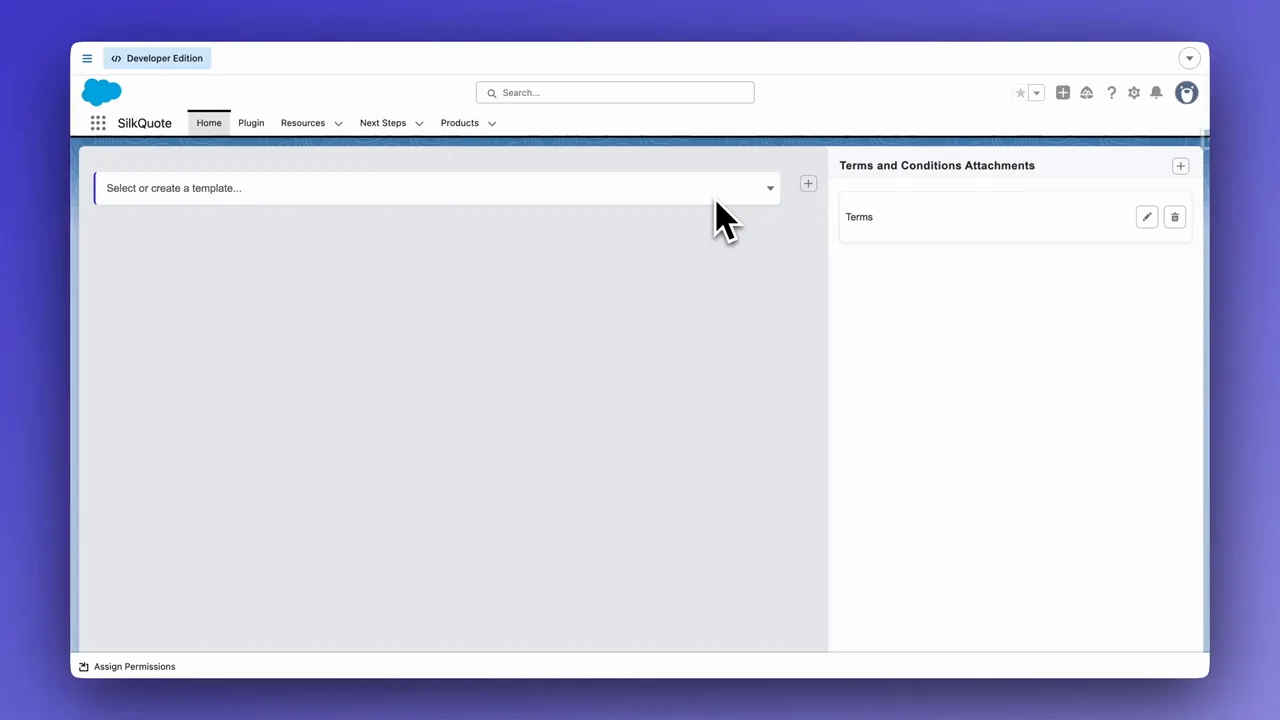Open the favorites list dropdown arrow
The image size is (1280, 720).
[1037, 93]
